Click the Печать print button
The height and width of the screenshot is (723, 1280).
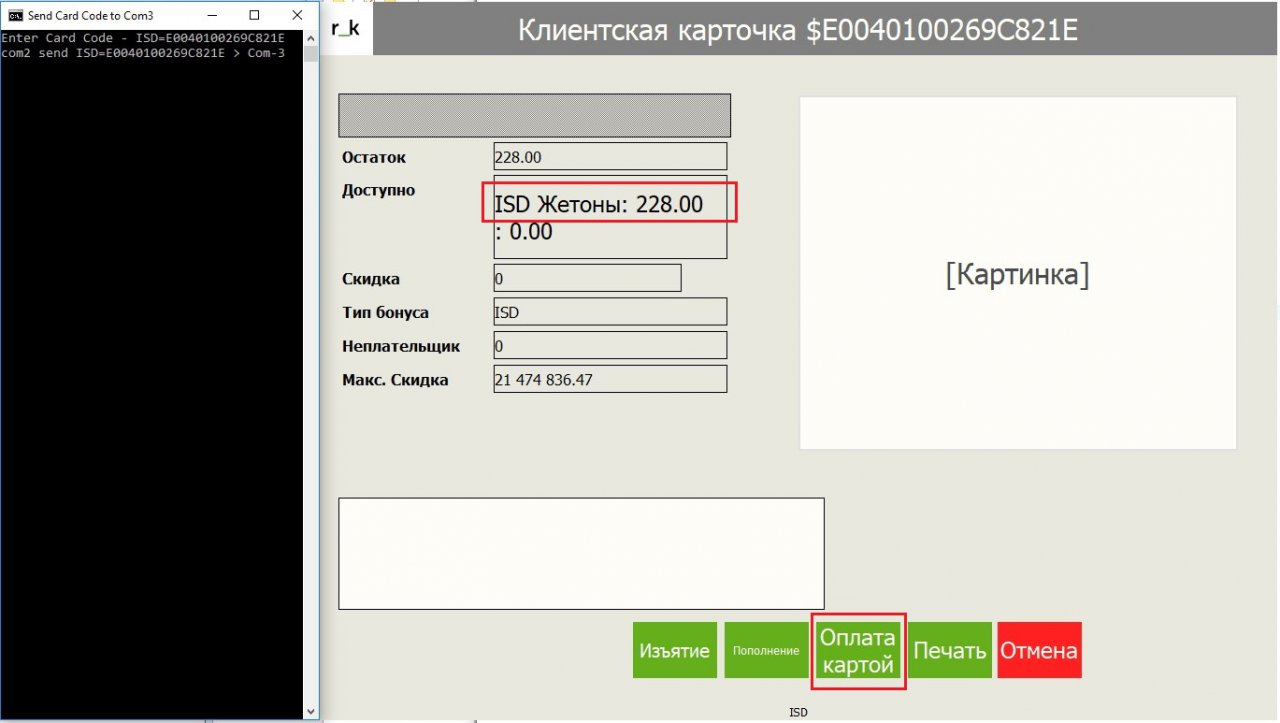pos(949,650)
